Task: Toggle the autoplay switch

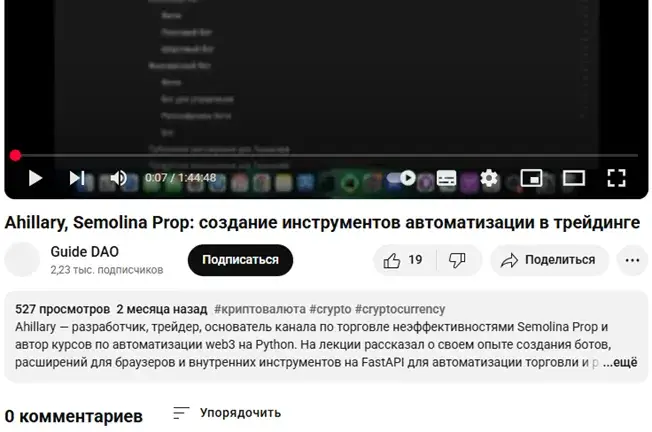Action: click(x=401, y=178)
